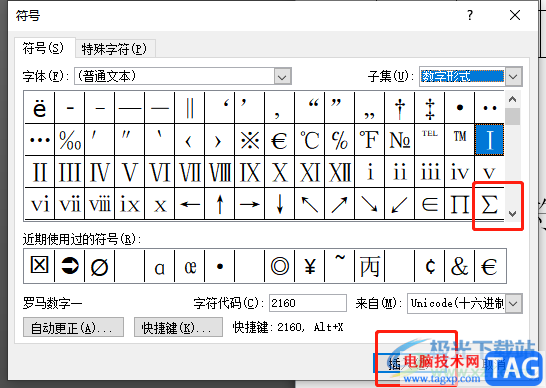
Task: Choose recently used crossed box ☒ symbol
Action: pyautogui.click(x=39, y=266)
